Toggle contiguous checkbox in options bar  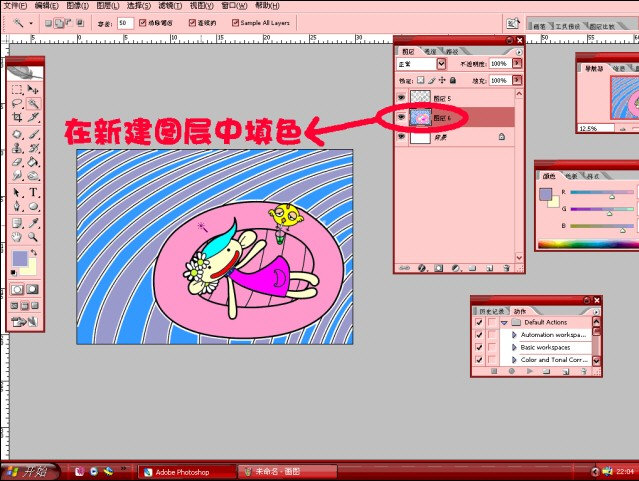192,23
